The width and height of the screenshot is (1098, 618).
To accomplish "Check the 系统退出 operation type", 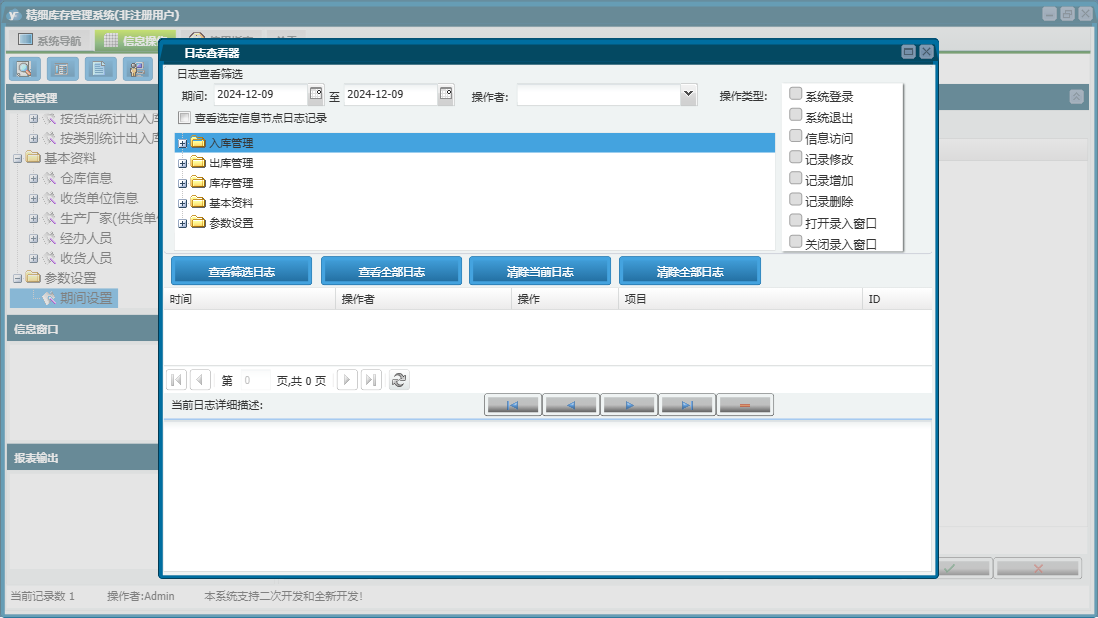I will click(x=795, y=115).
